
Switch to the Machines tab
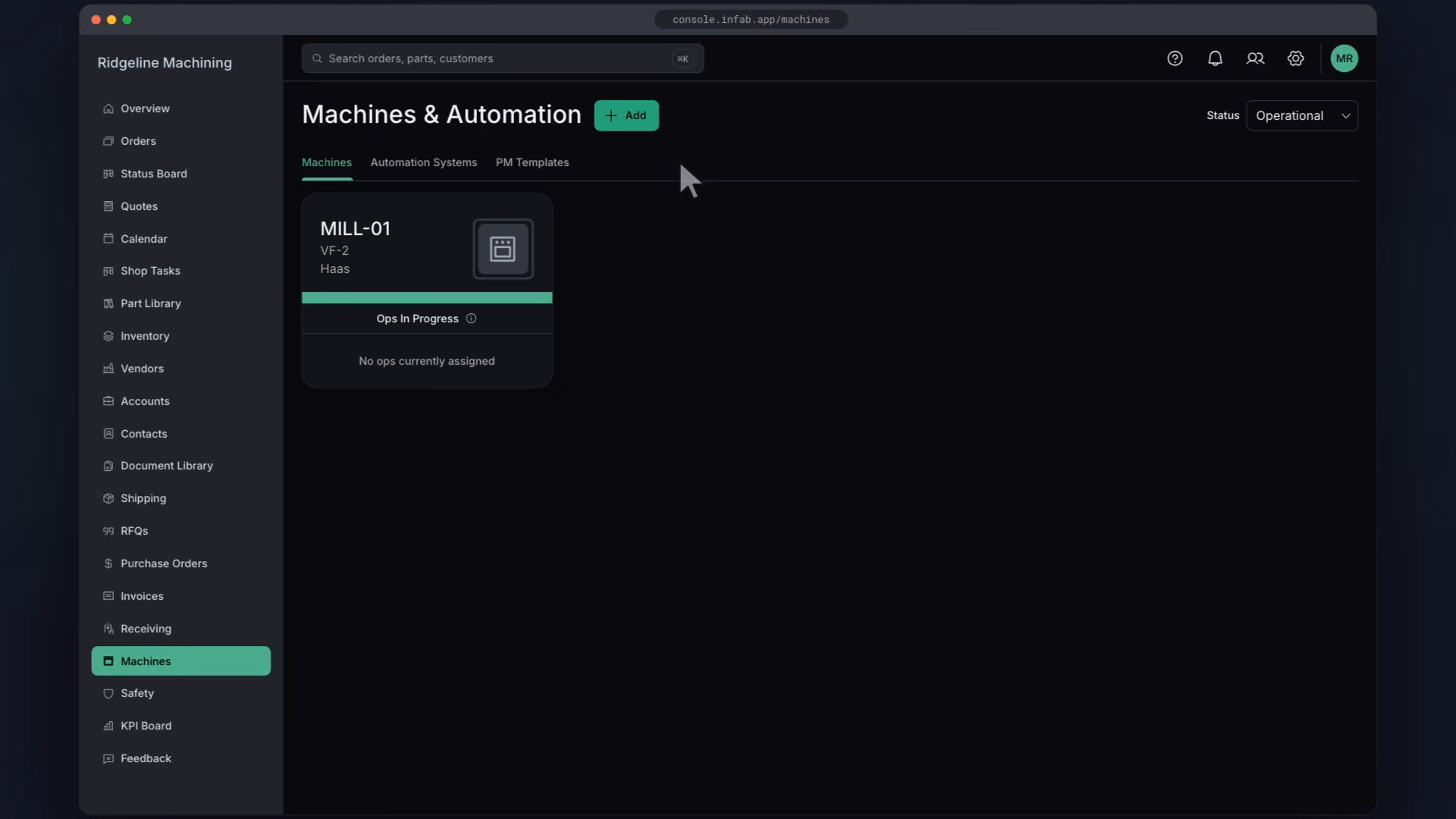[327, 162]
